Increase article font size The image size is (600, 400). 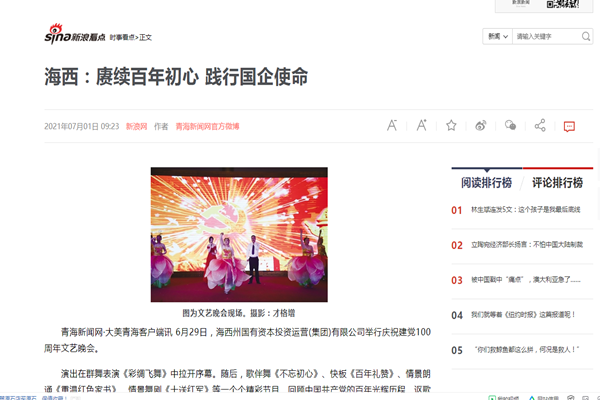click(421, 126)
